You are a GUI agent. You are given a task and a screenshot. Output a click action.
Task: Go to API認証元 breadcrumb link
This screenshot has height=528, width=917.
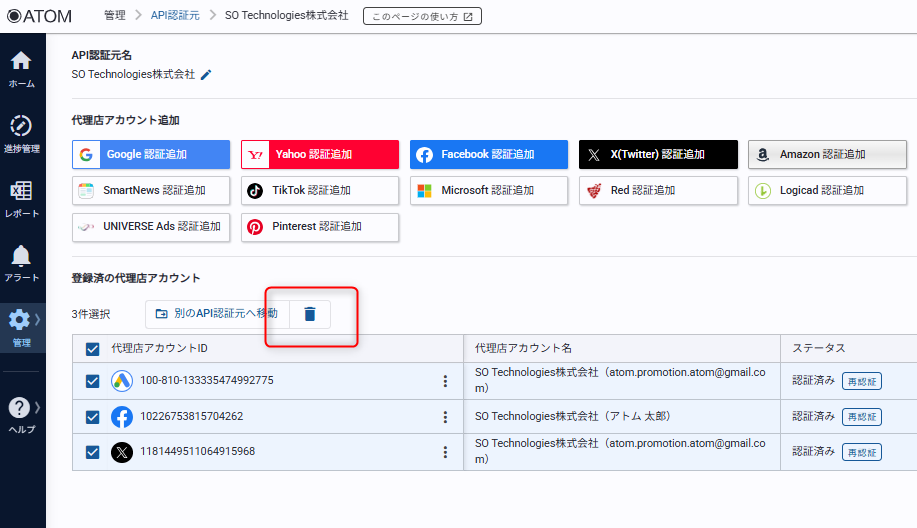click(175, 16)
